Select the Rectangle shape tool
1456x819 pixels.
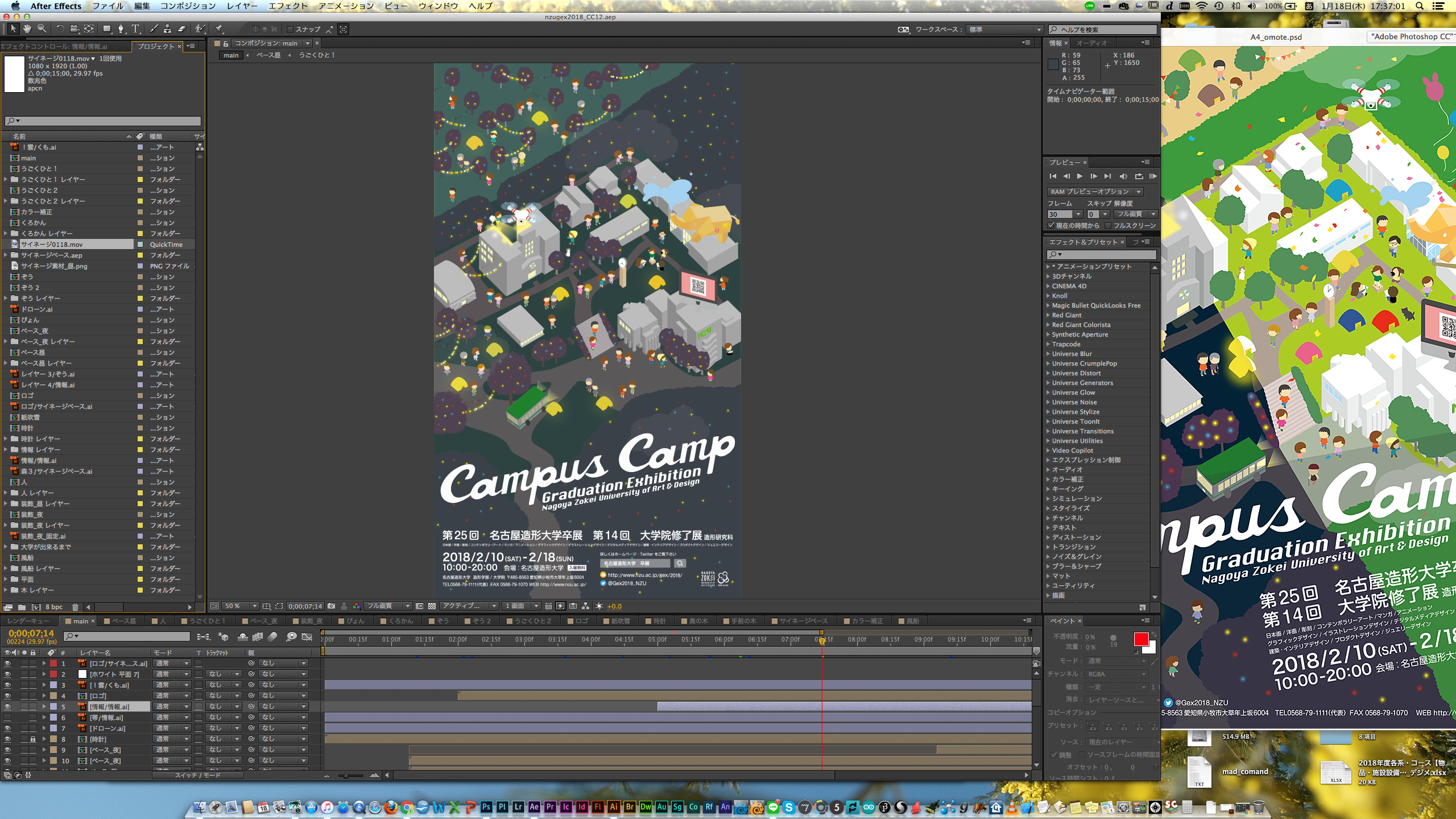click(106, 29)
